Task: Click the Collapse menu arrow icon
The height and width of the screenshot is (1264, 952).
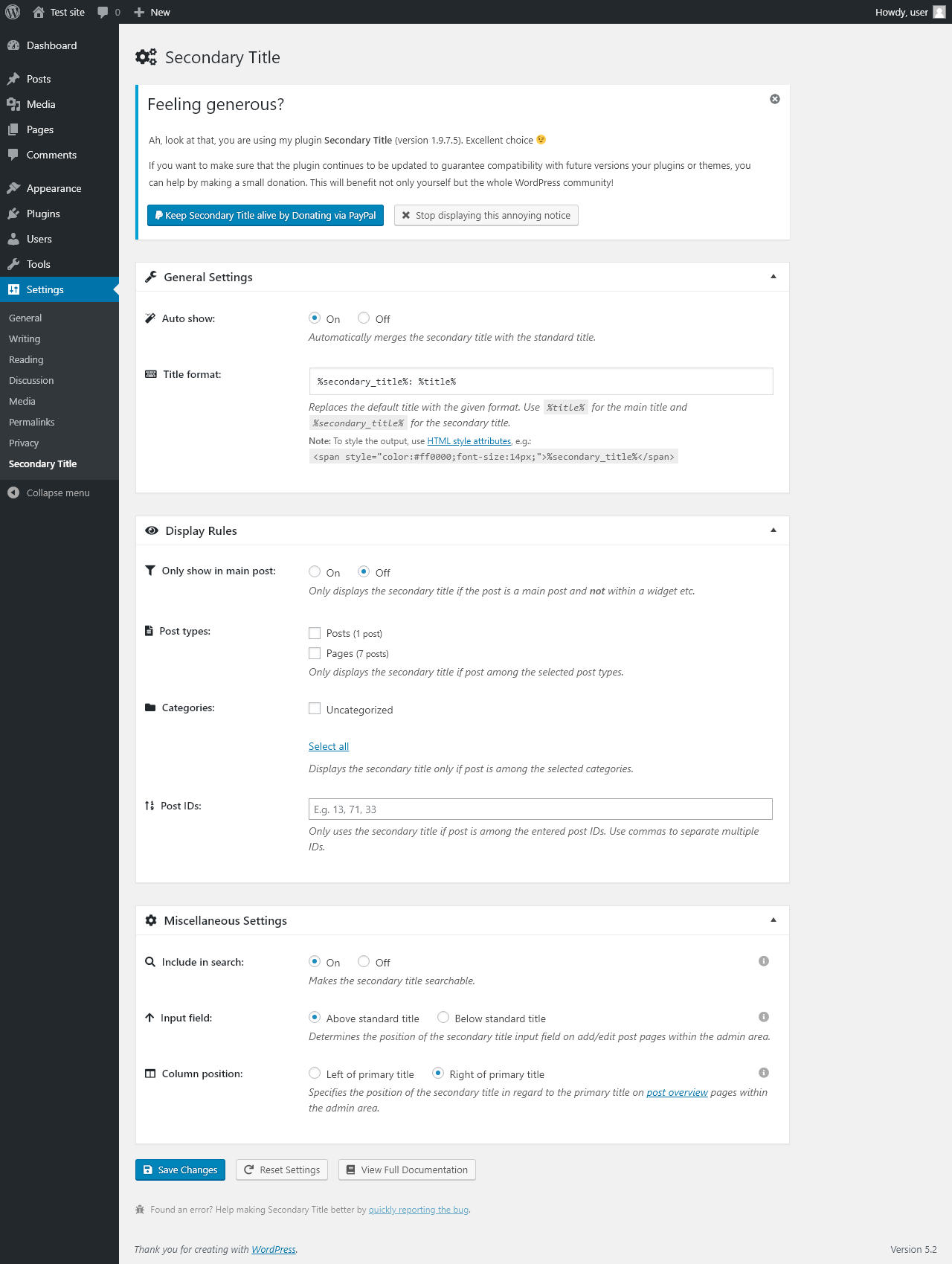Action: [13, 493]
